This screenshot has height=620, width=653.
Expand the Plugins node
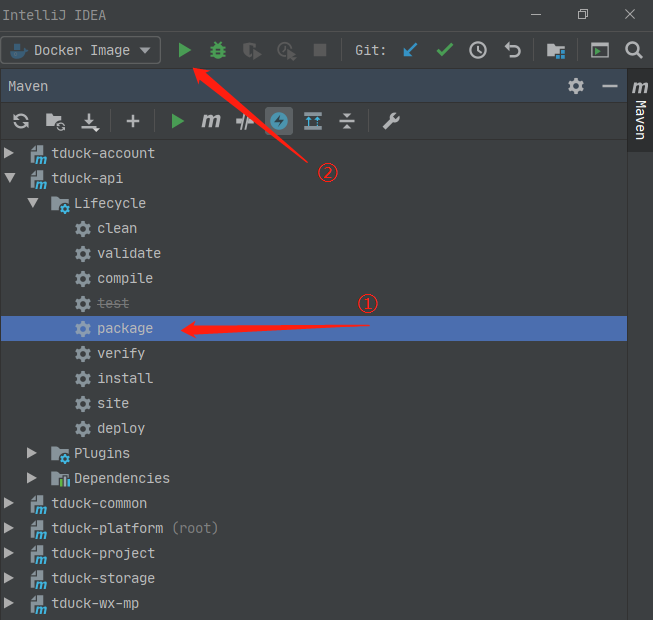coord(32,453)
